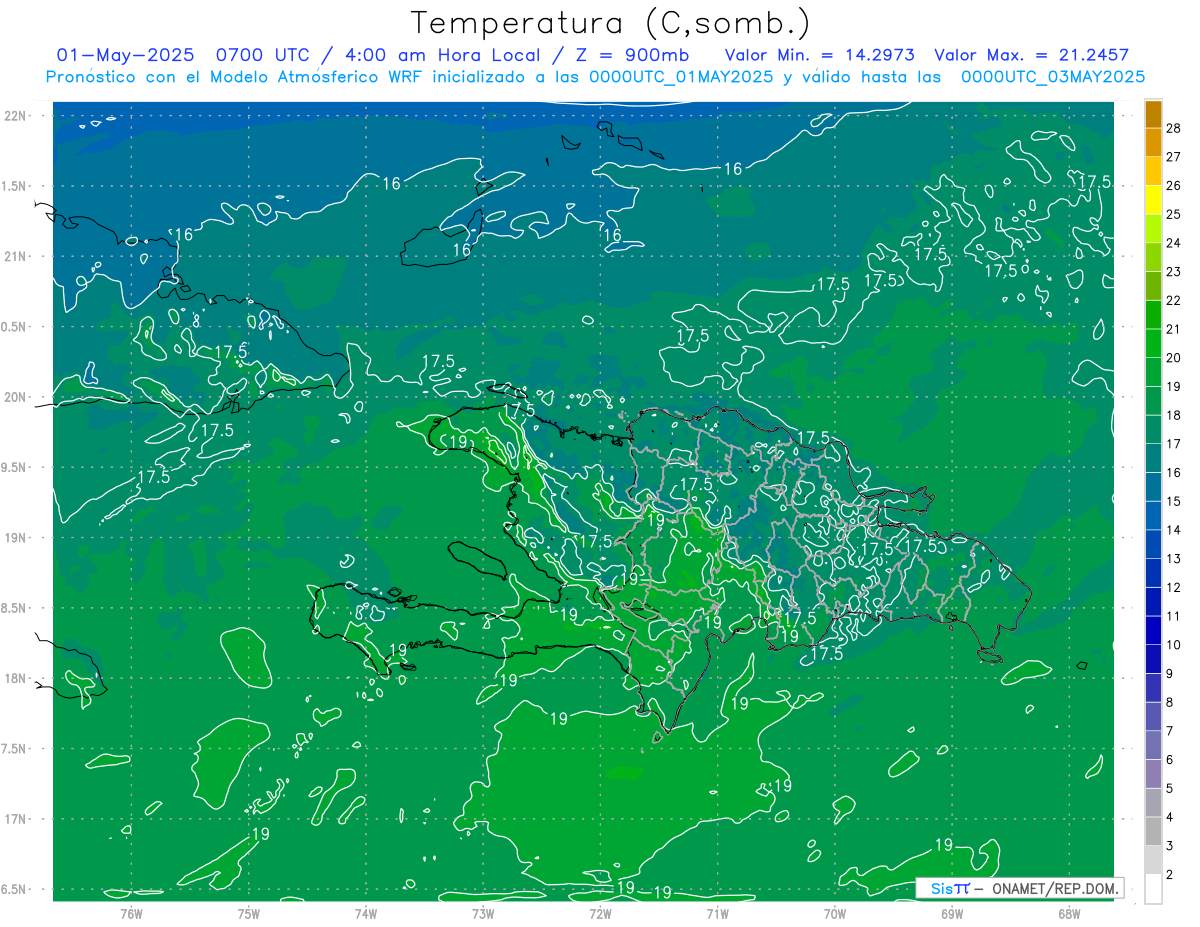This screenshot has width=1200, height=927.
Task: Click the "ONAMET/REP.DOM." credit label
Action: point(1054,888)
